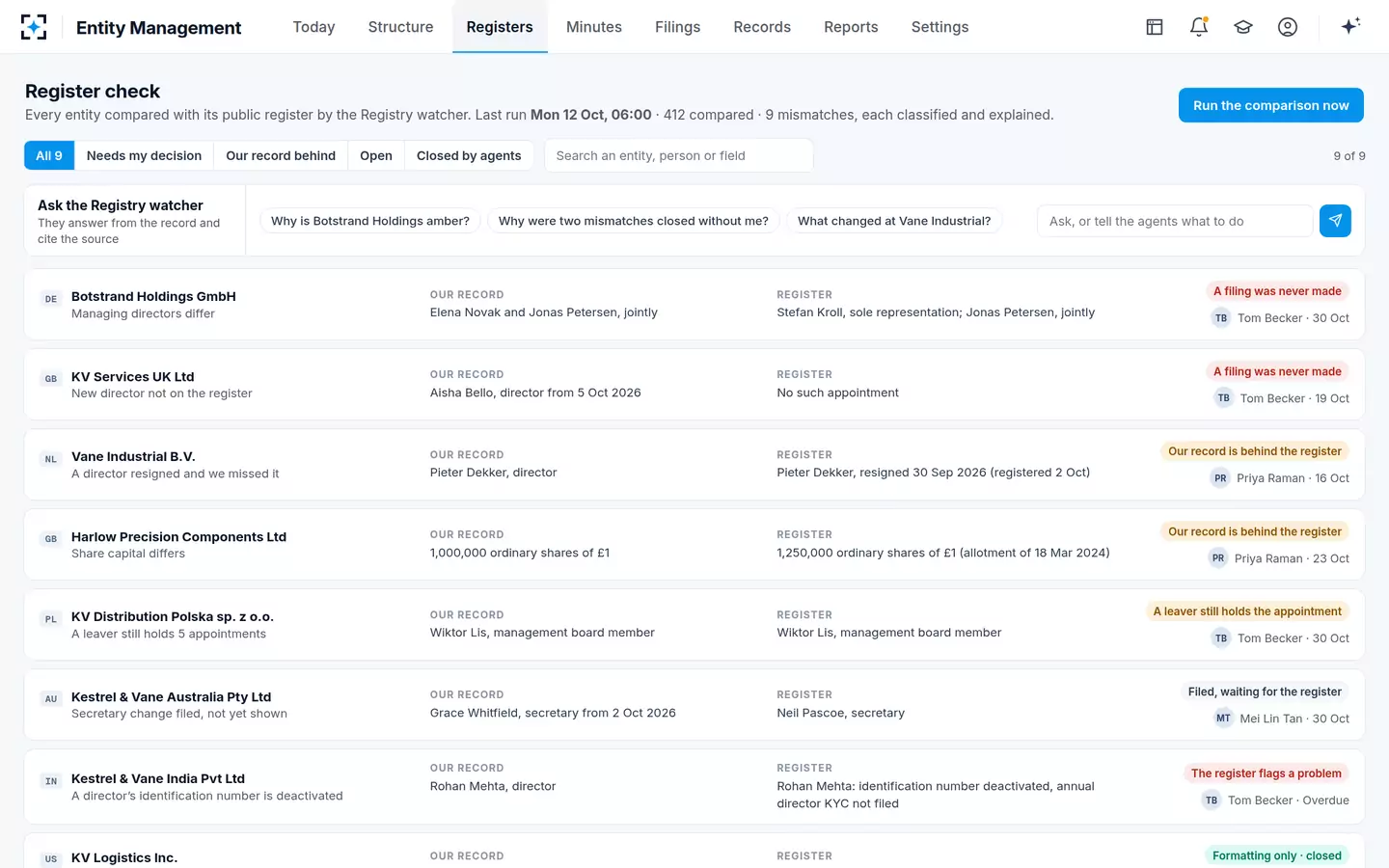Ask why two mismatches were closed without me

click(634, 221)
